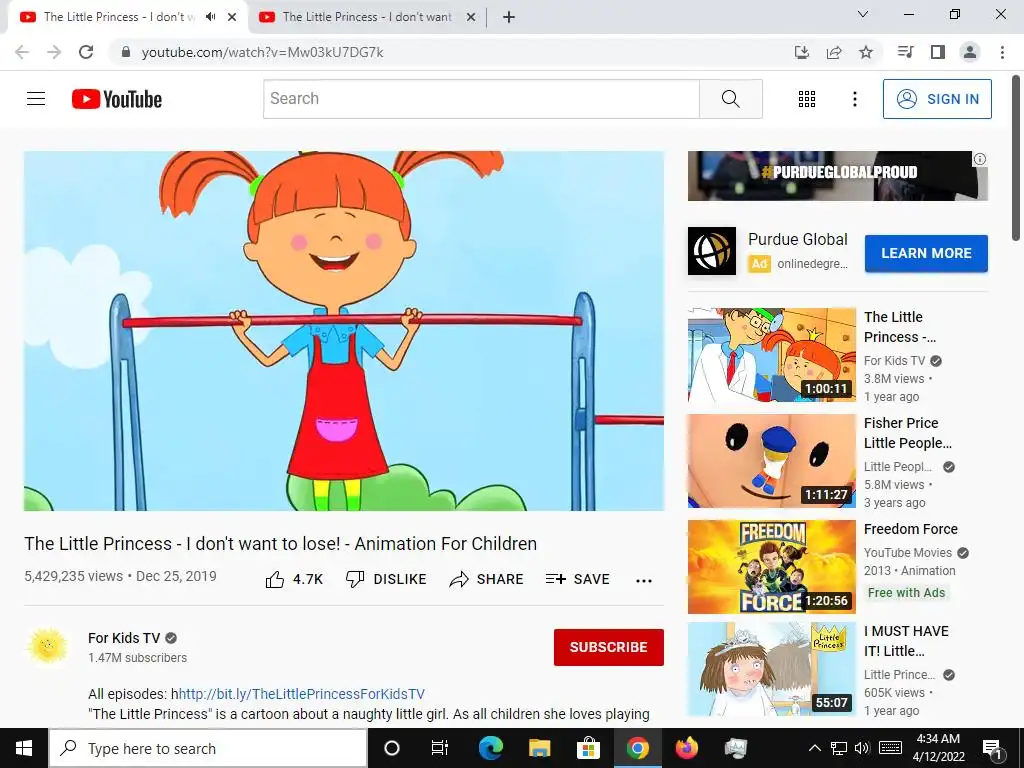The image size is (1024, 768).
Task: Open the 1:00:11 Little Princess thumbnail
Action: coord(771,355)
